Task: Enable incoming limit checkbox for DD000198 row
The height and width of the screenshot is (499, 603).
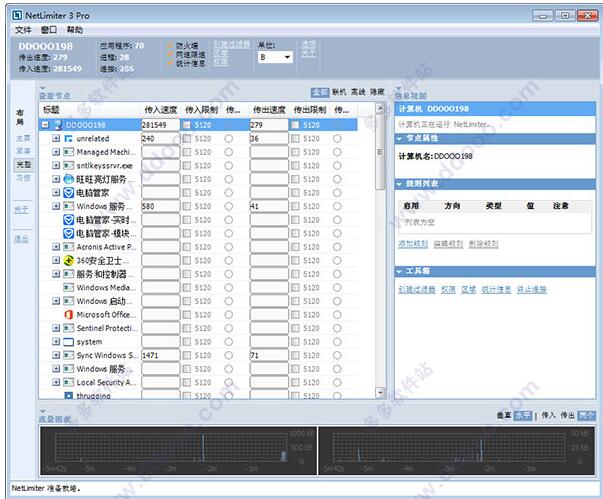Action: click(x=187, y=125)
